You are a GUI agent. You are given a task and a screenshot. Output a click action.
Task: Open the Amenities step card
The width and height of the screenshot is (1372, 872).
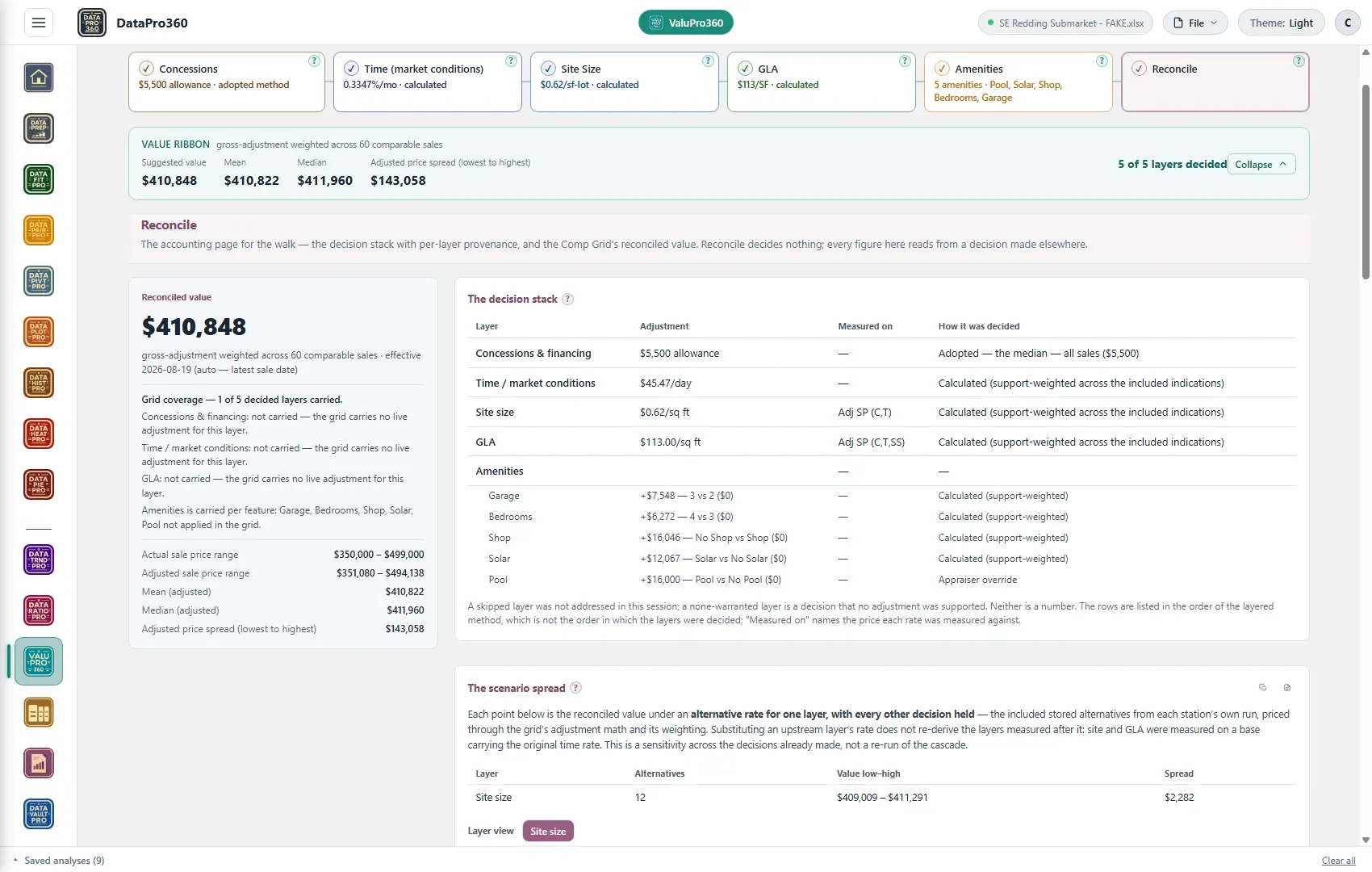[1019, 82]
